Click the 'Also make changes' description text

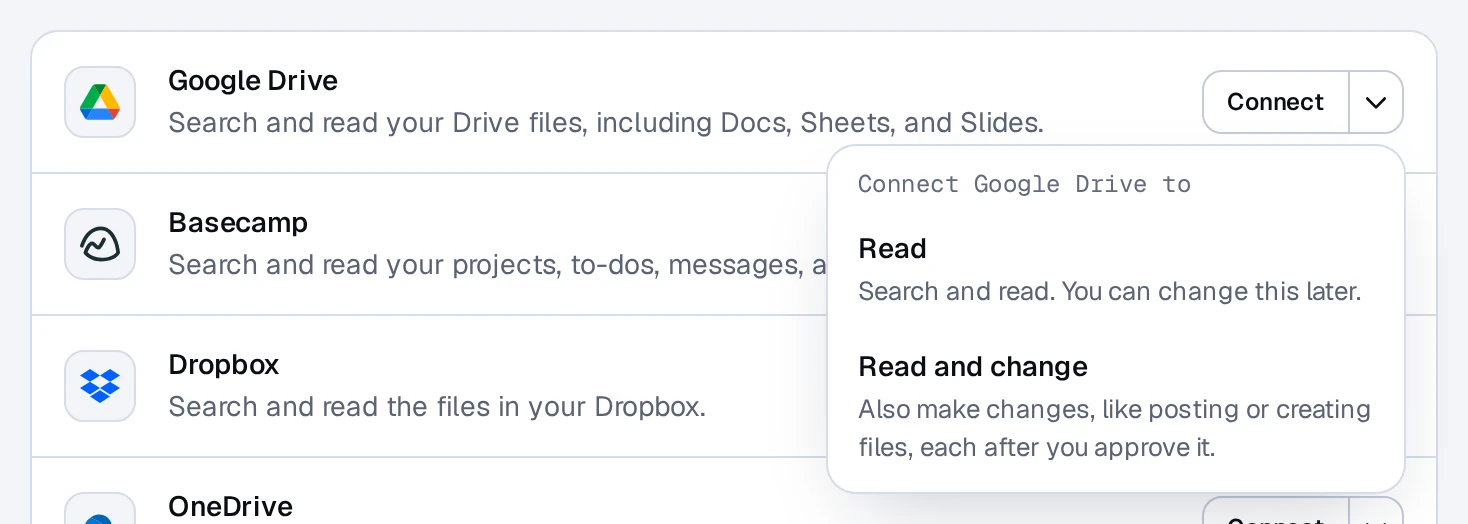point(1114,428)
